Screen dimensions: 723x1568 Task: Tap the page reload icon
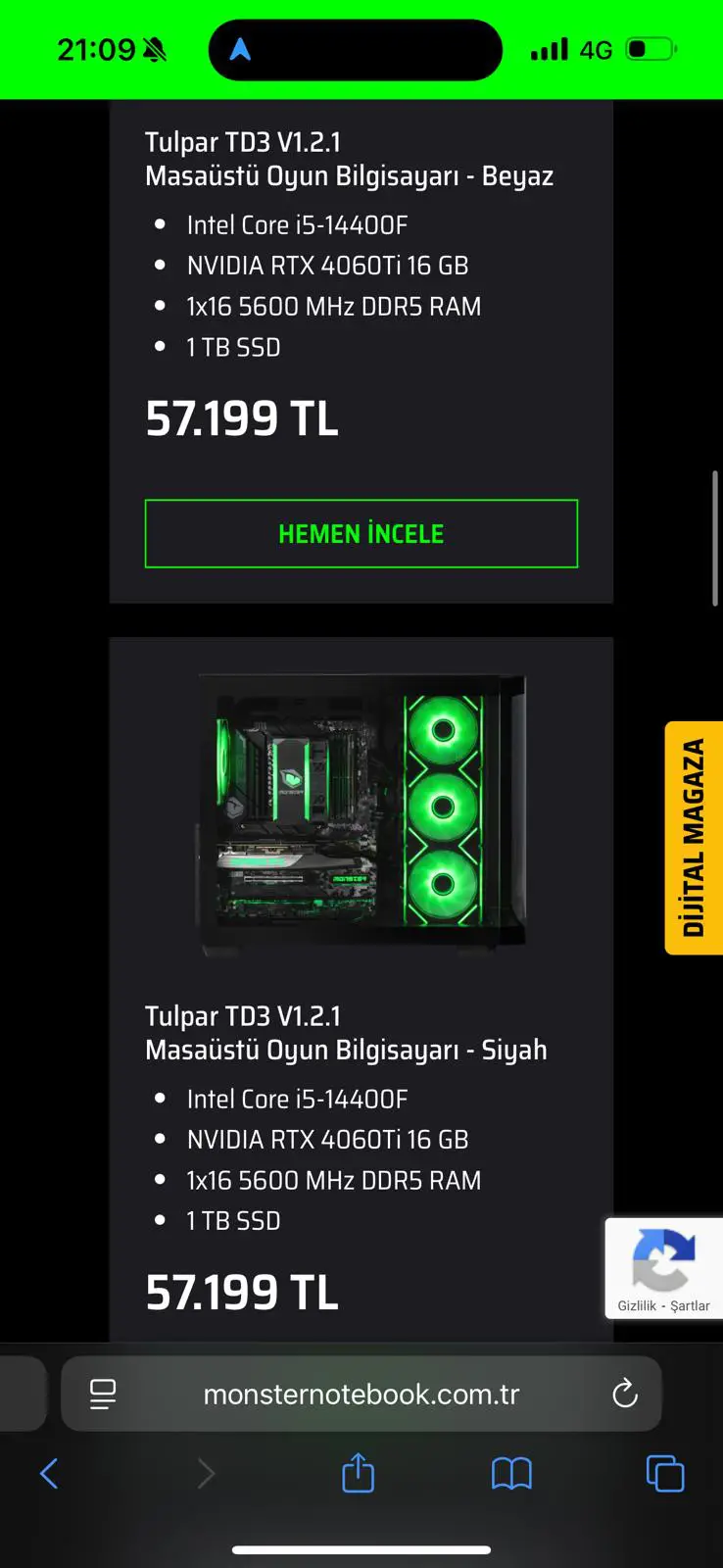click(x=625, y=1394)
